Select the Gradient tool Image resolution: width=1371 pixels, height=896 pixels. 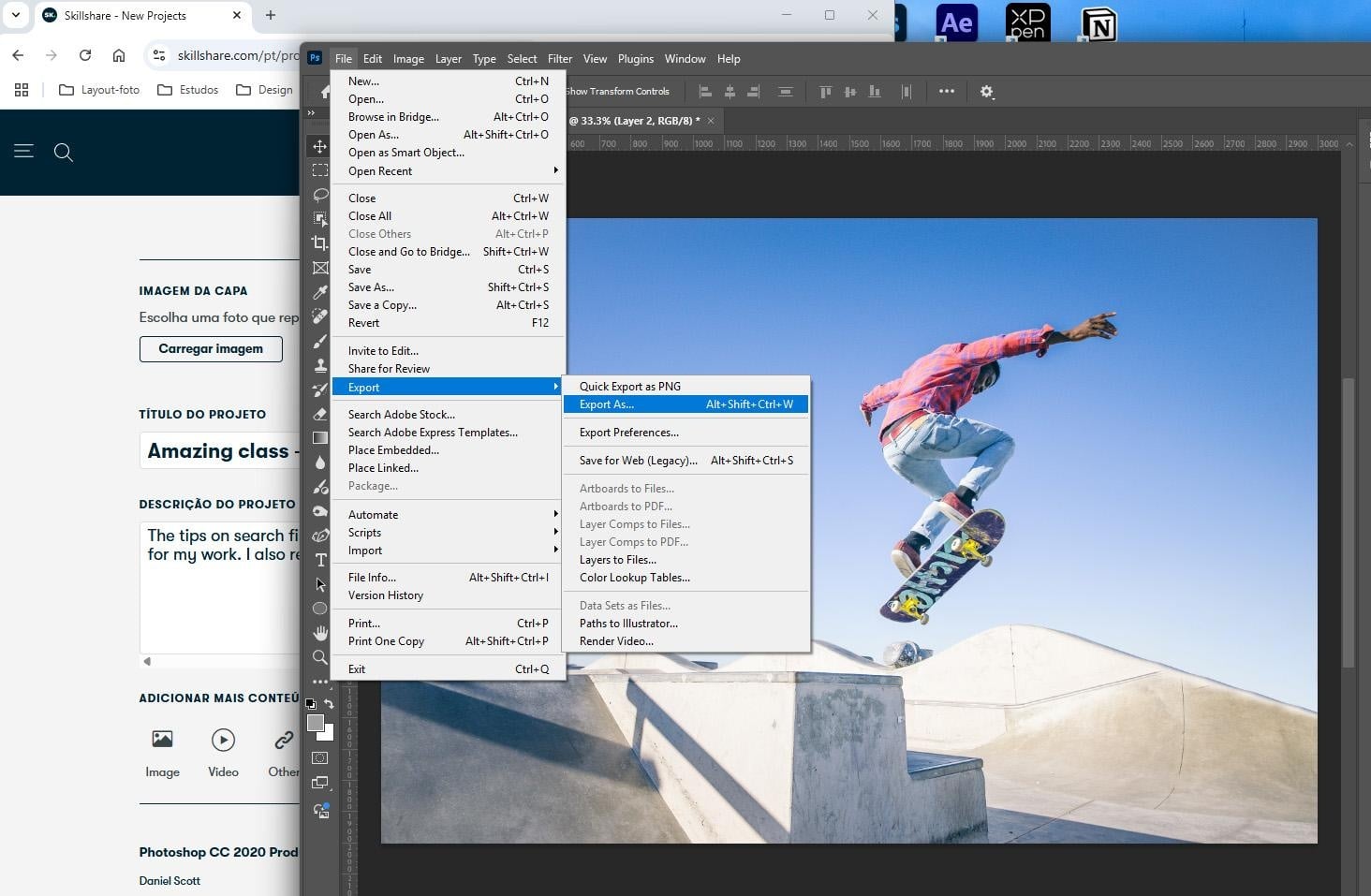pos(320,438)
